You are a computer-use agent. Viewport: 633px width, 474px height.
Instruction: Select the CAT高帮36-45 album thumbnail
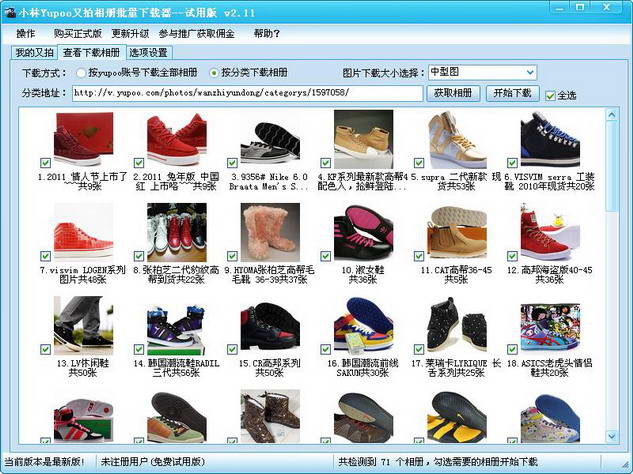point(457,233)
